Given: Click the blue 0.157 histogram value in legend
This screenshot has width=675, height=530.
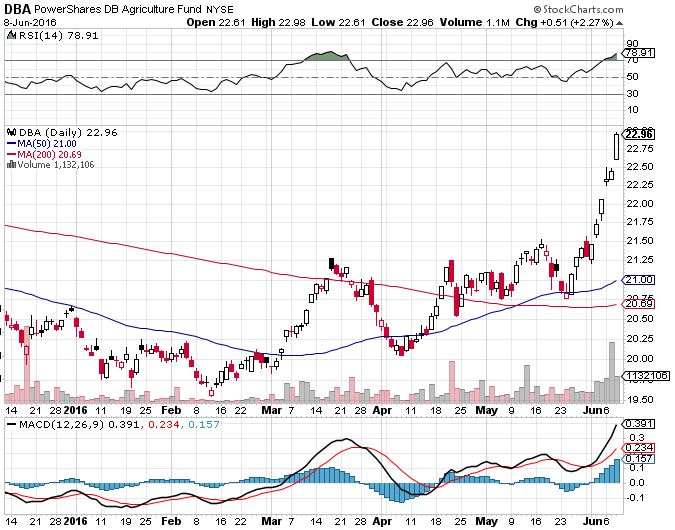Looking at the screenshot, I should (204, 425).
